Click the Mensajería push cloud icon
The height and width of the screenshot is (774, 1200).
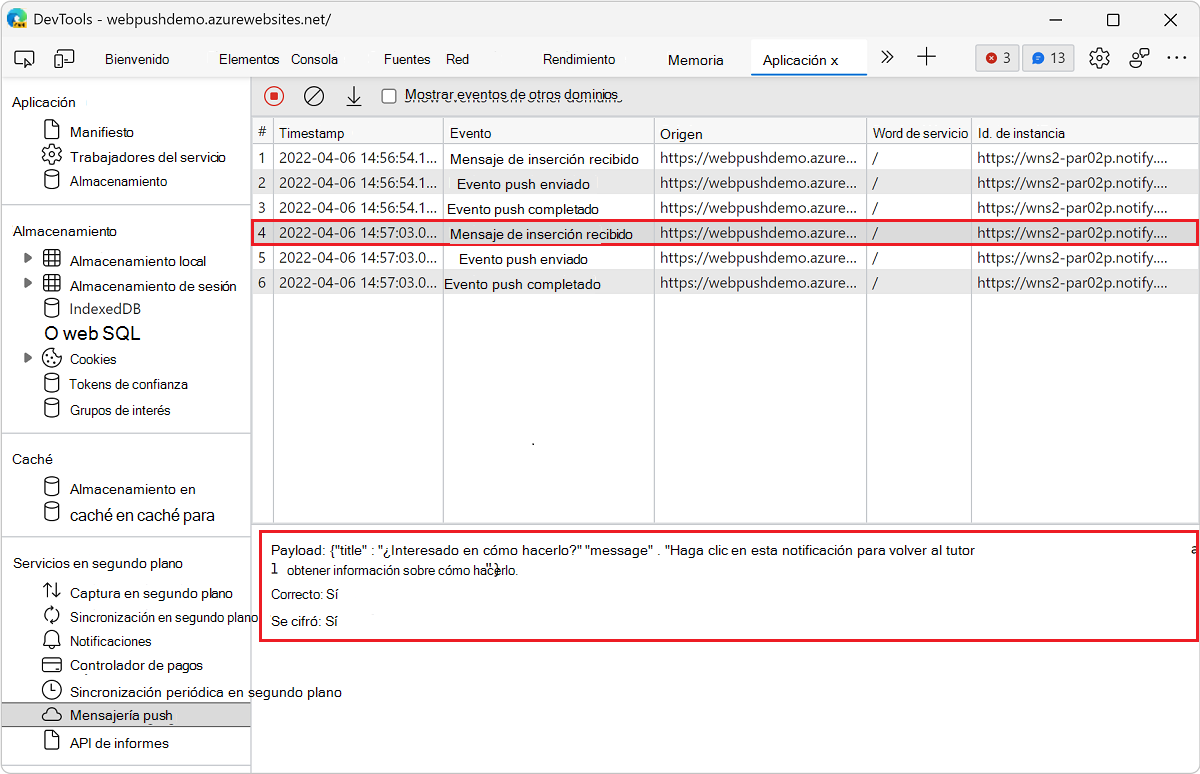tap(52, 714)
